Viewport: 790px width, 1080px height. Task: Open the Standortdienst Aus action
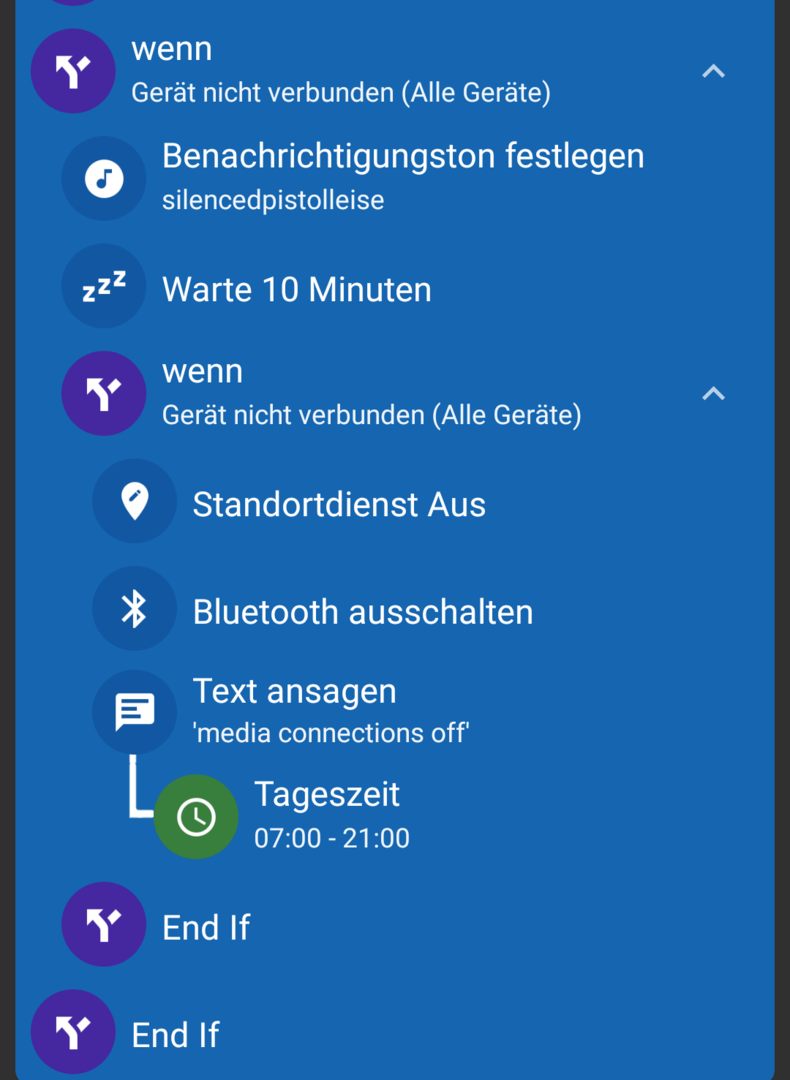point(339,505)
